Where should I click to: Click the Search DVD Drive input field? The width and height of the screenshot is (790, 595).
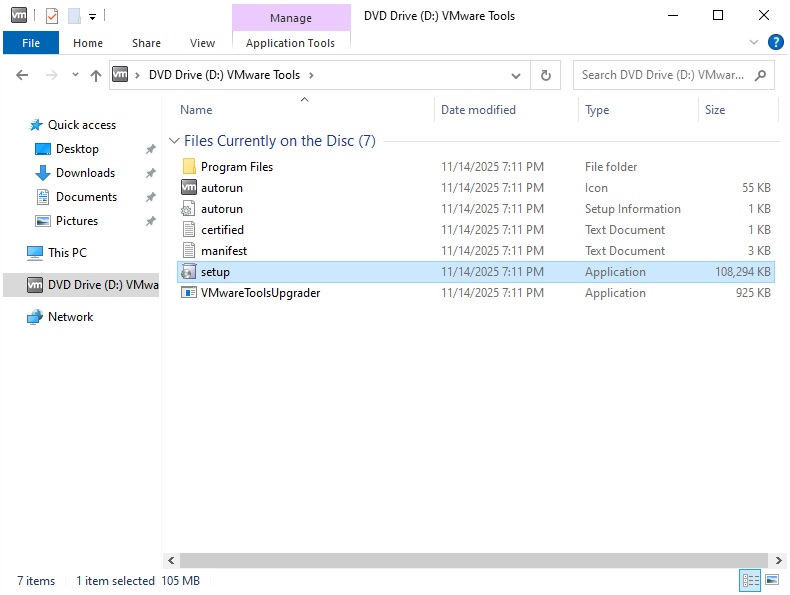pos(662,75)
